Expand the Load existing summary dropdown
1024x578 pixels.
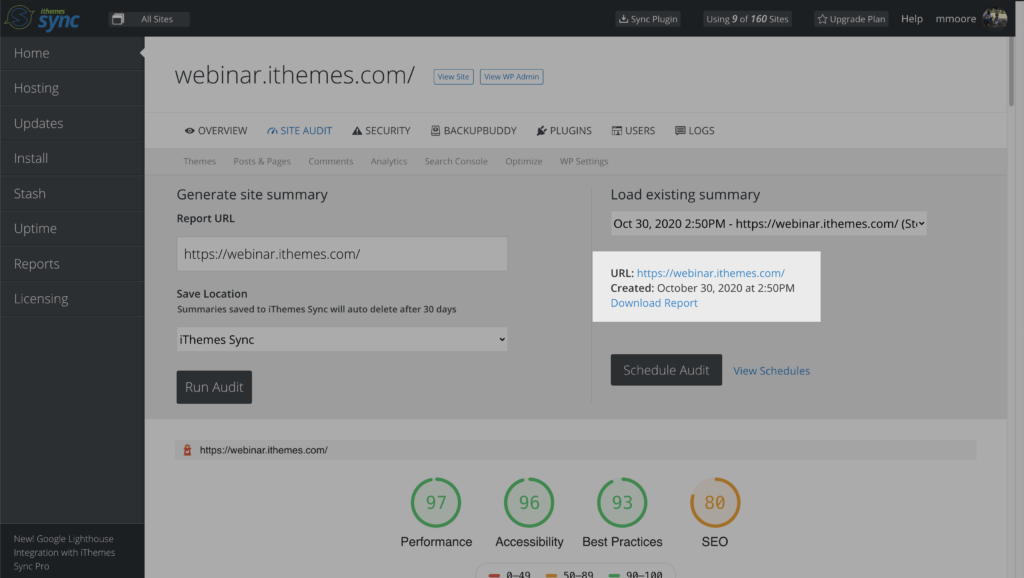point(769,223)
